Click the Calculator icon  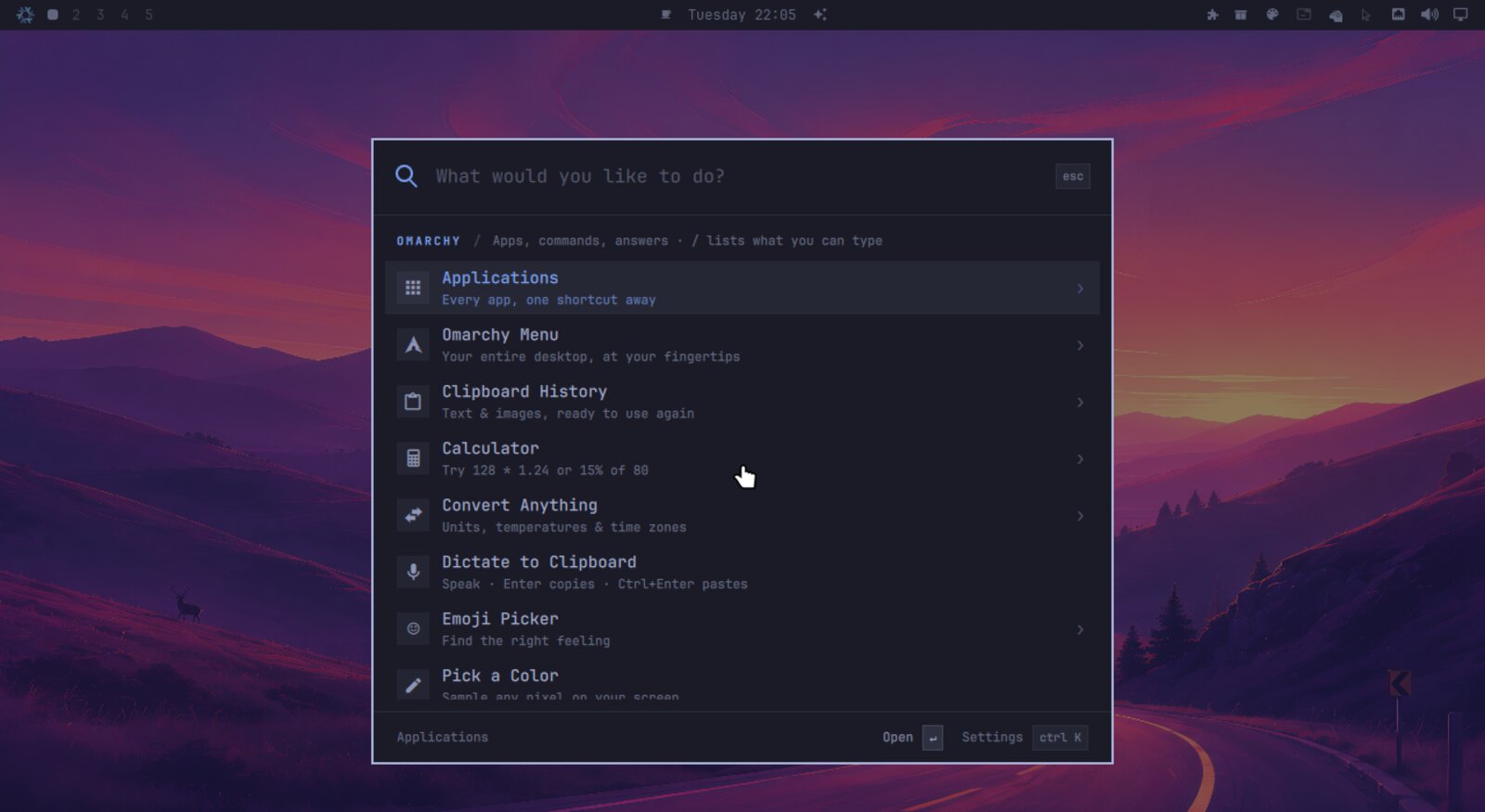[x=413, y=458]
